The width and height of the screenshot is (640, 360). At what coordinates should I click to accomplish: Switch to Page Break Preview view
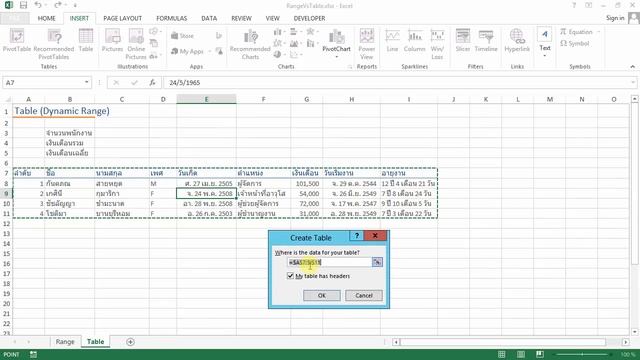(x=540, y=354)
